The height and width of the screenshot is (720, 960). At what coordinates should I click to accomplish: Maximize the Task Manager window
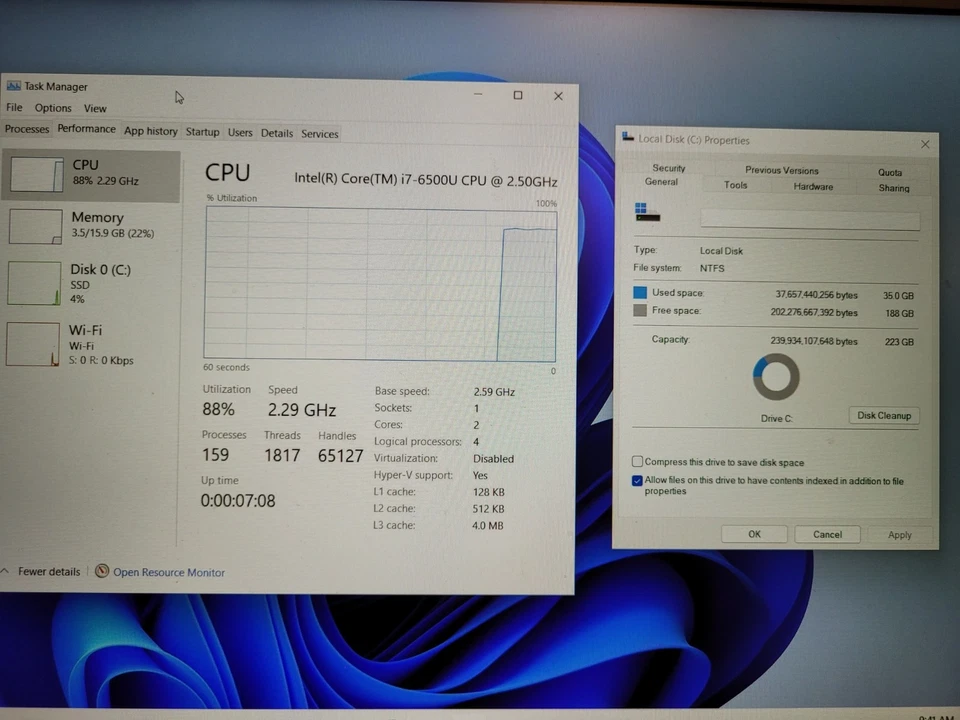pos(517,95)
